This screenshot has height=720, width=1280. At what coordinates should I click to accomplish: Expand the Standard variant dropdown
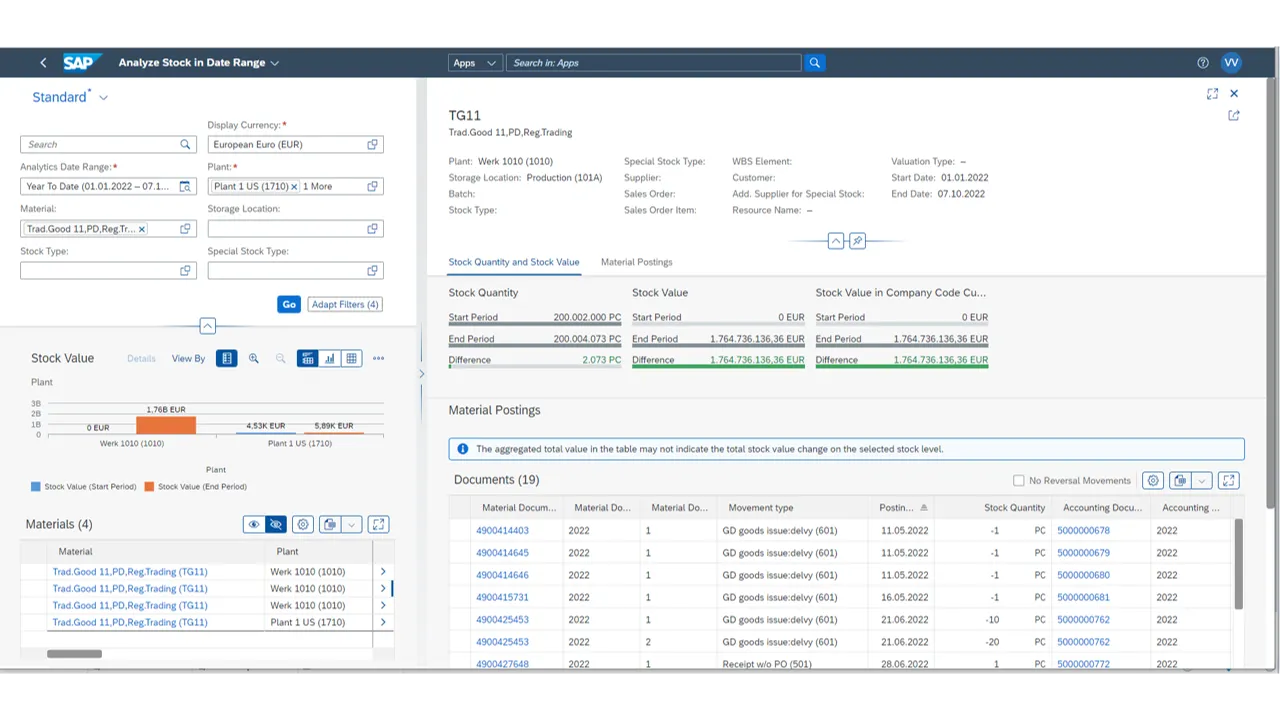102,96
